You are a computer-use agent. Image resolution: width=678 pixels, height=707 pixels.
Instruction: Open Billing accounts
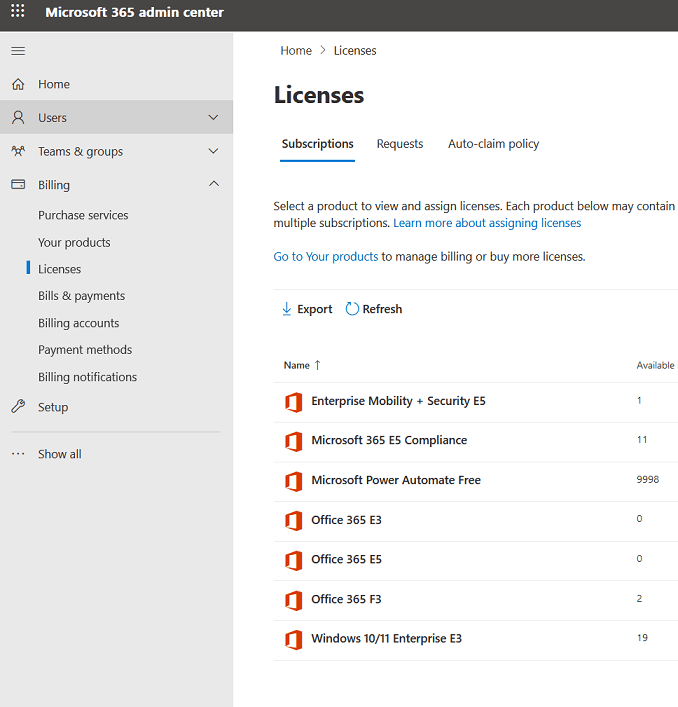78,323
